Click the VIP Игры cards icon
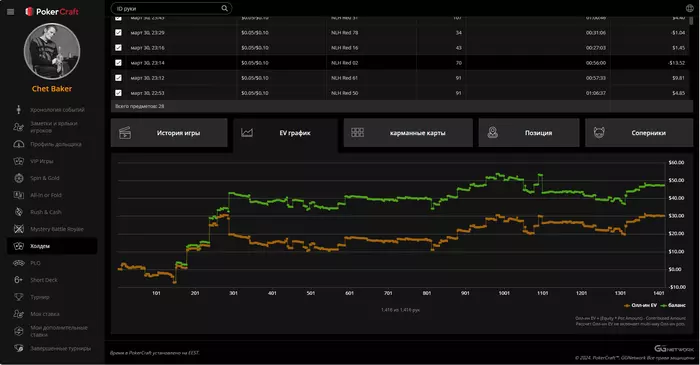 [x=18, y=161]
